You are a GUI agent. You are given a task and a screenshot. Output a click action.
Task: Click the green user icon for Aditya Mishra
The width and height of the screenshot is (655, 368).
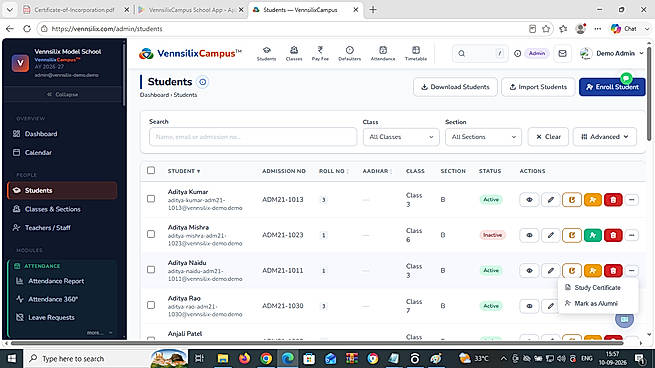[592, 235]
